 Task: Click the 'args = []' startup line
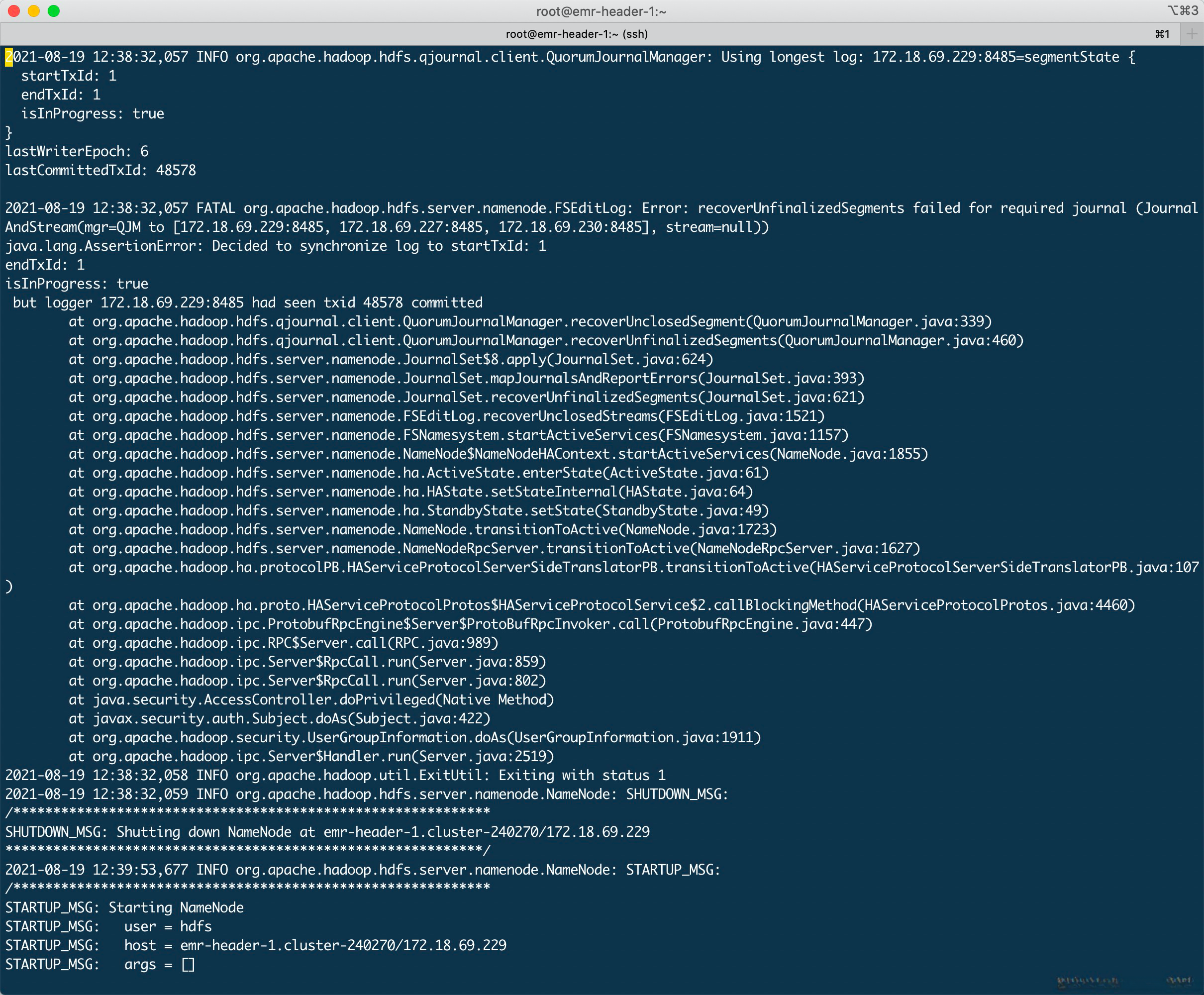click(x=159, y=964)
